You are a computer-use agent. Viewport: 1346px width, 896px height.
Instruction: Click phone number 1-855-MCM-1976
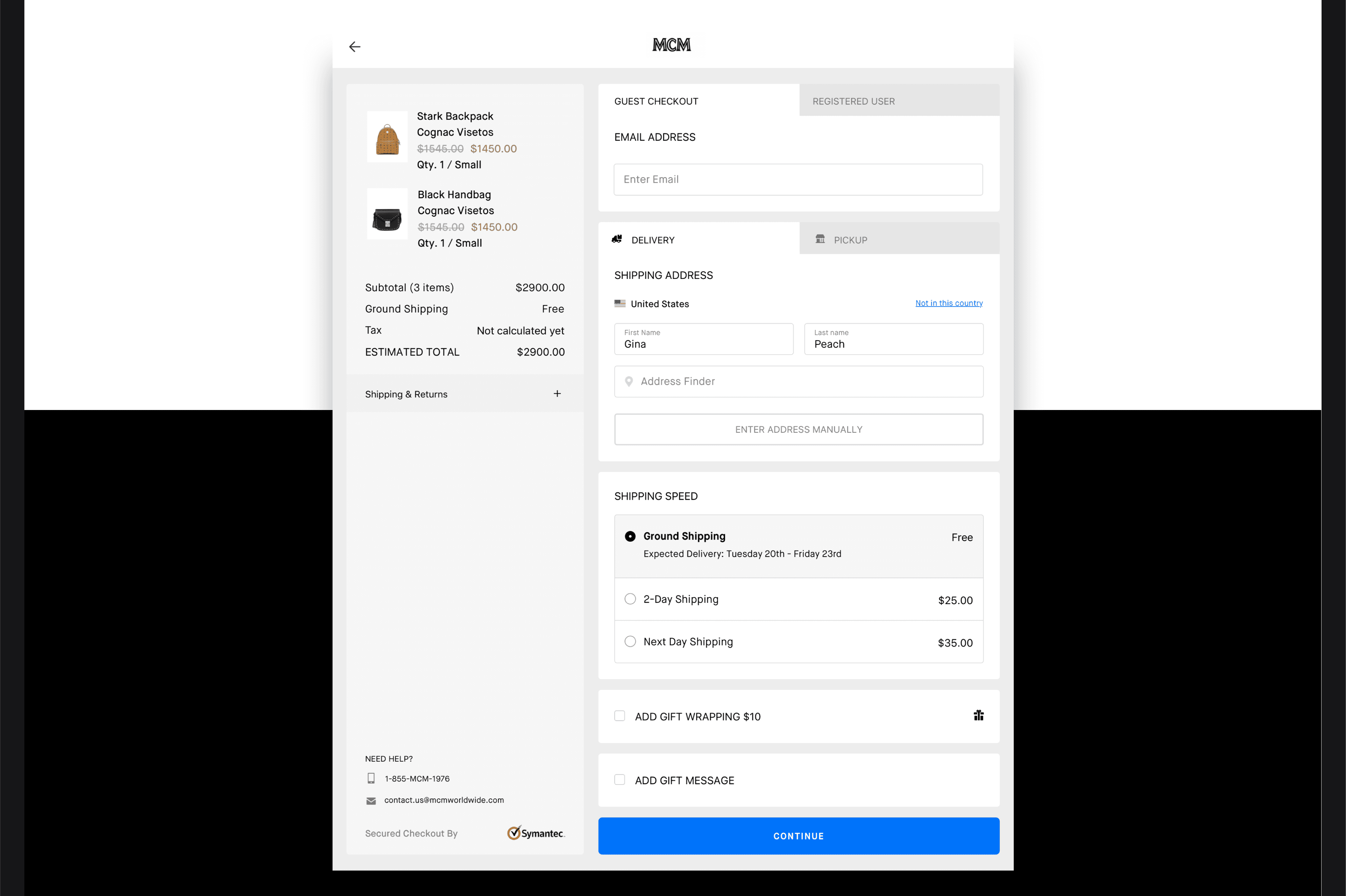(417, 779)
